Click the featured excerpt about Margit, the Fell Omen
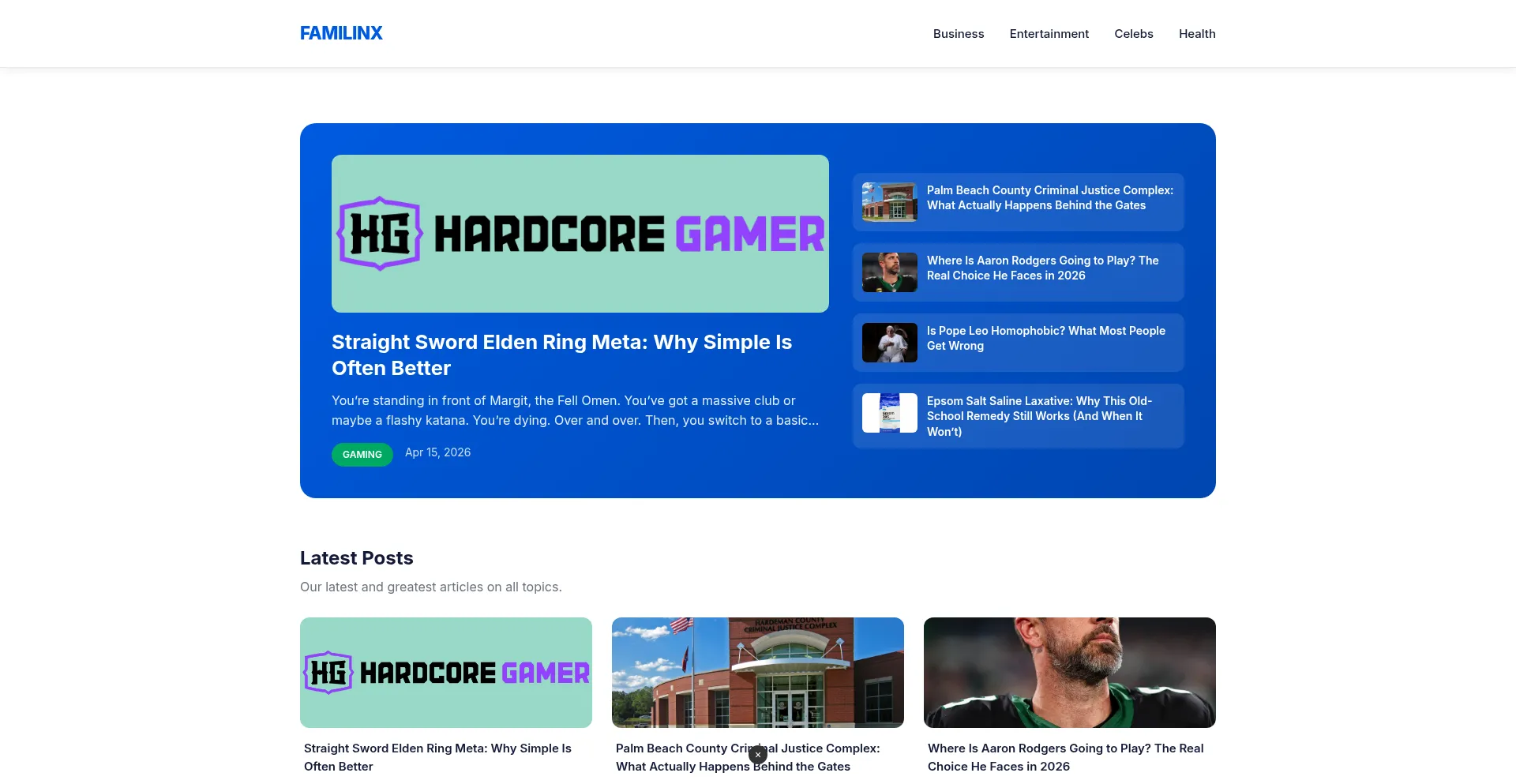This screenshot has width=1516, height=784. click(x=576, y=411)
